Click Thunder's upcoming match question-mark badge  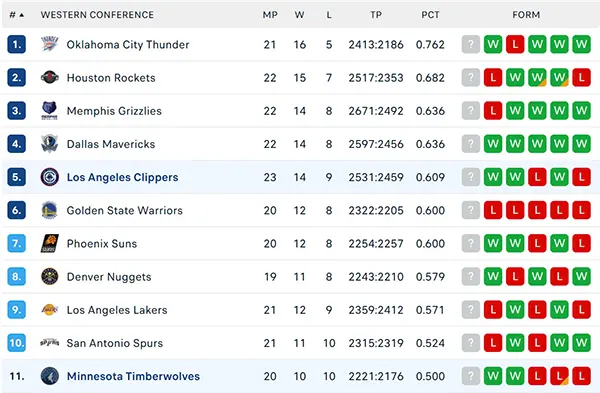tap(471, 44)
